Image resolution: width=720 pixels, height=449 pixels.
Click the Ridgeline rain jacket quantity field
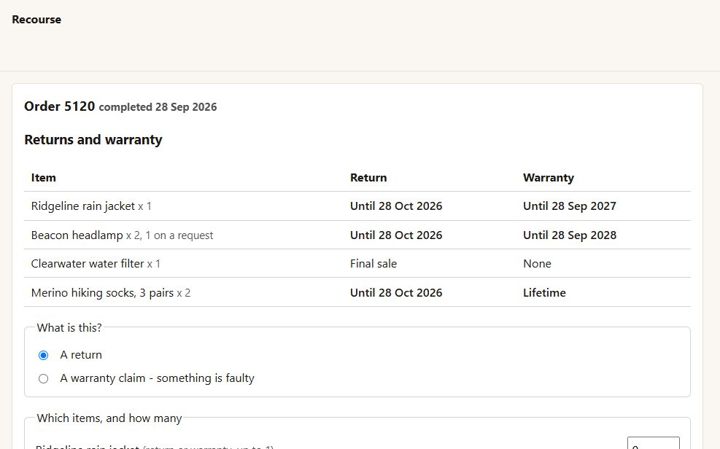pyautogui.click(x=653, y=443)
